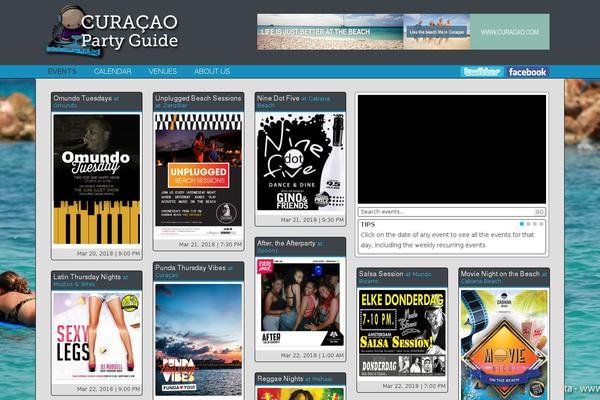Screen dimensions: 600x400
Task: Open the Punda Thursday Vibes sunset poster
Action: [199, 340]
